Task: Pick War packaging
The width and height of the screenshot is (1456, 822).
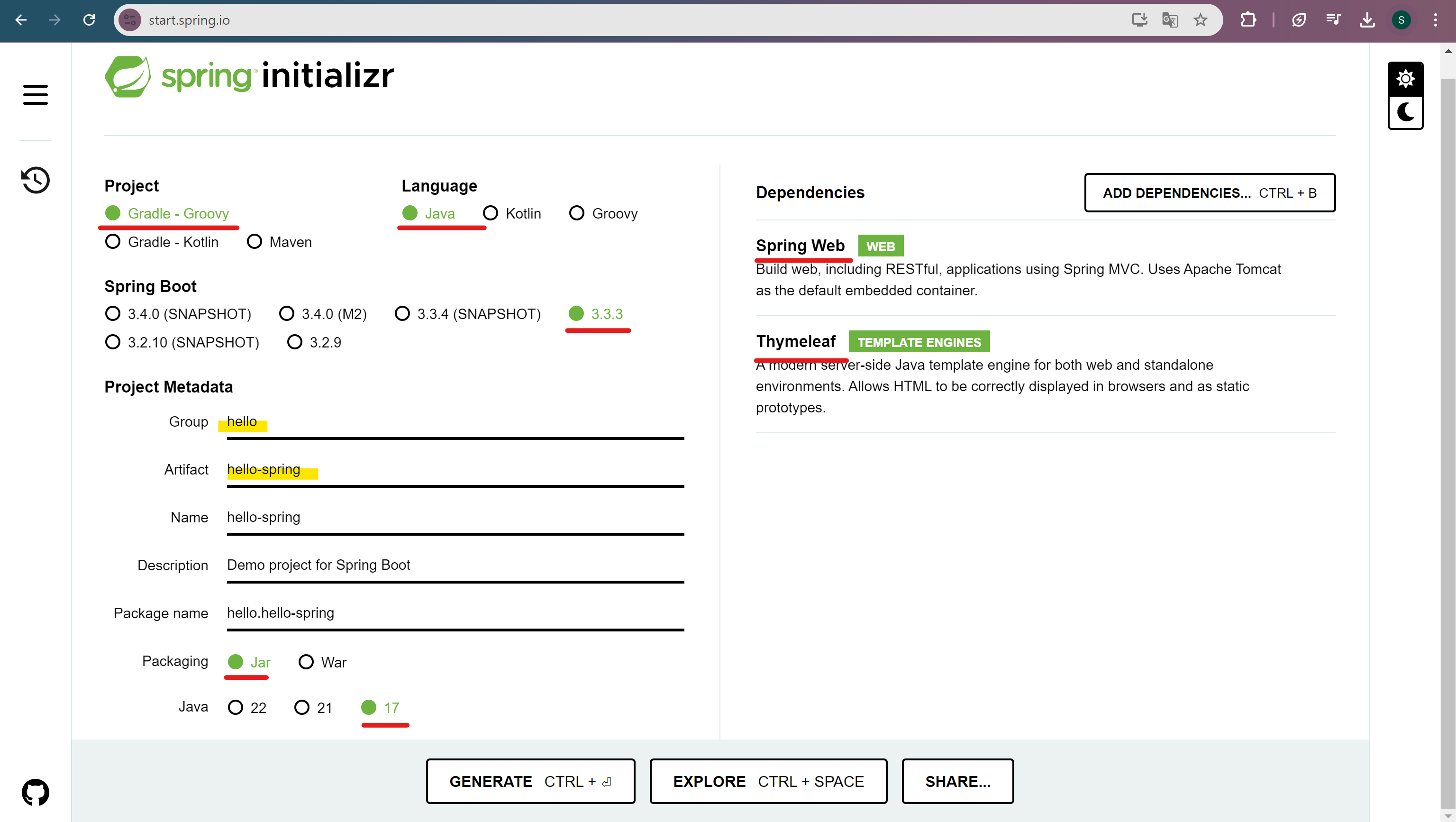Action: 322,662
